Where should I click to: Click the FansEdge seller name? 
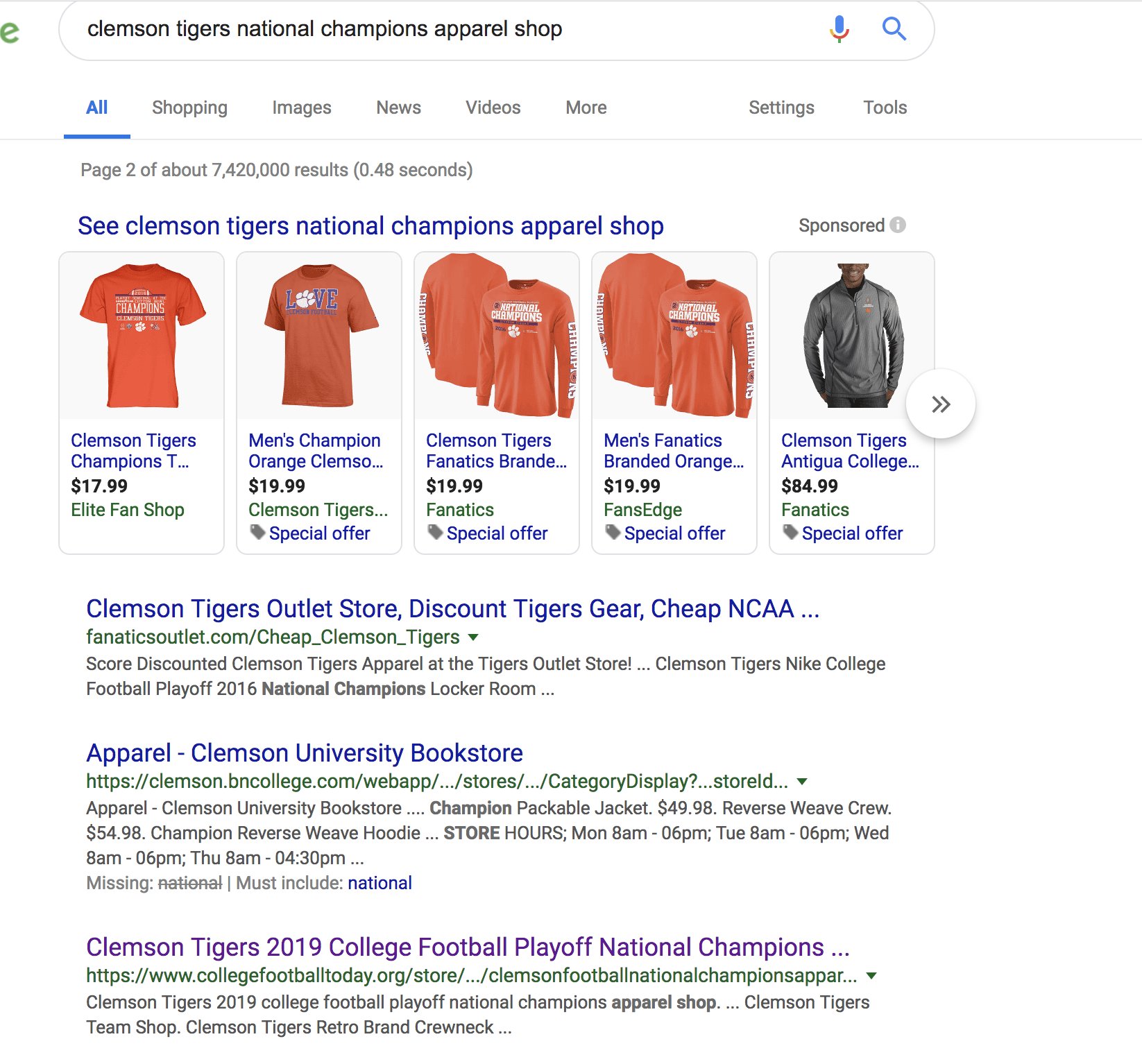643,510
